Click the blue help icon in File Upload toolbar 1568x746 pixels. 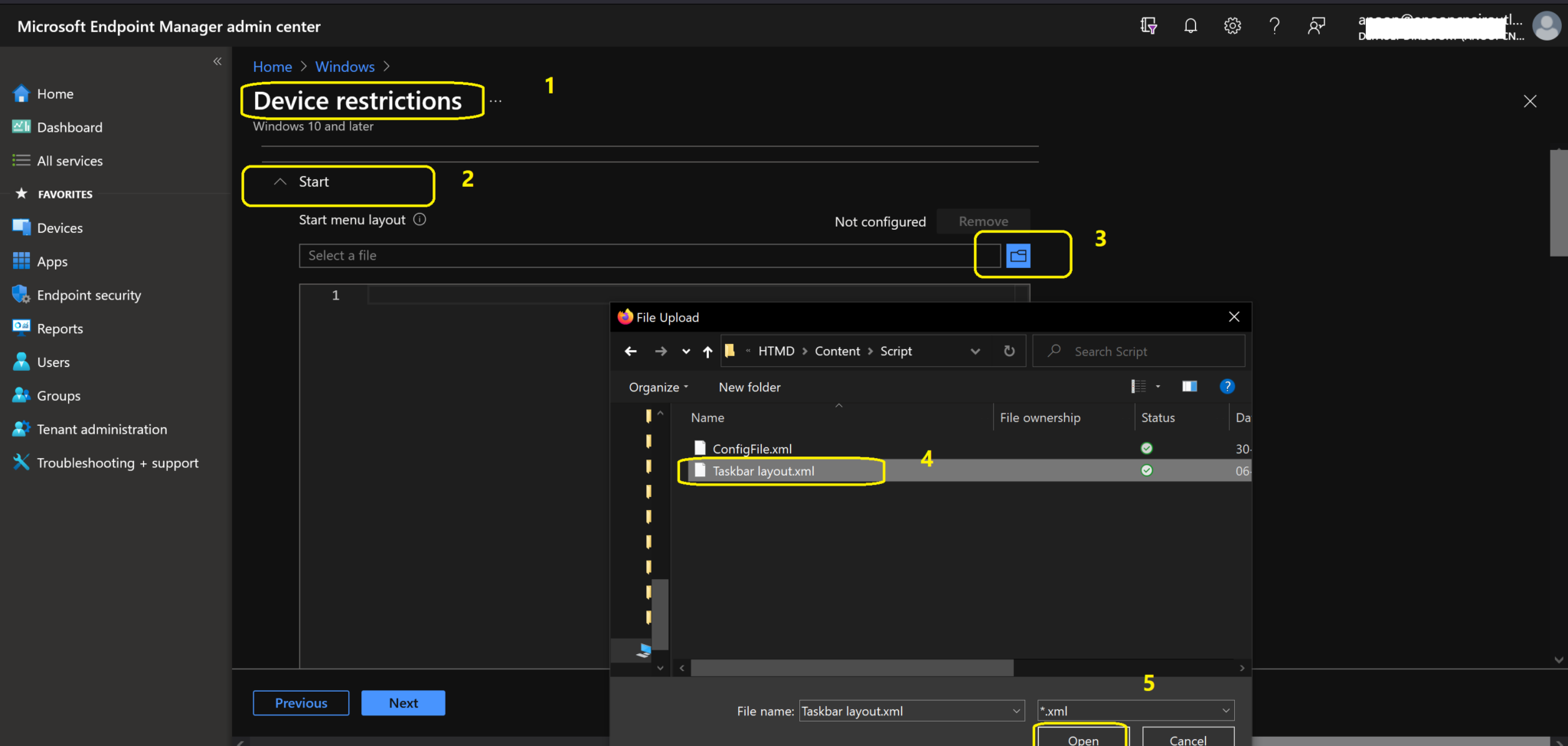point(1228,386)
